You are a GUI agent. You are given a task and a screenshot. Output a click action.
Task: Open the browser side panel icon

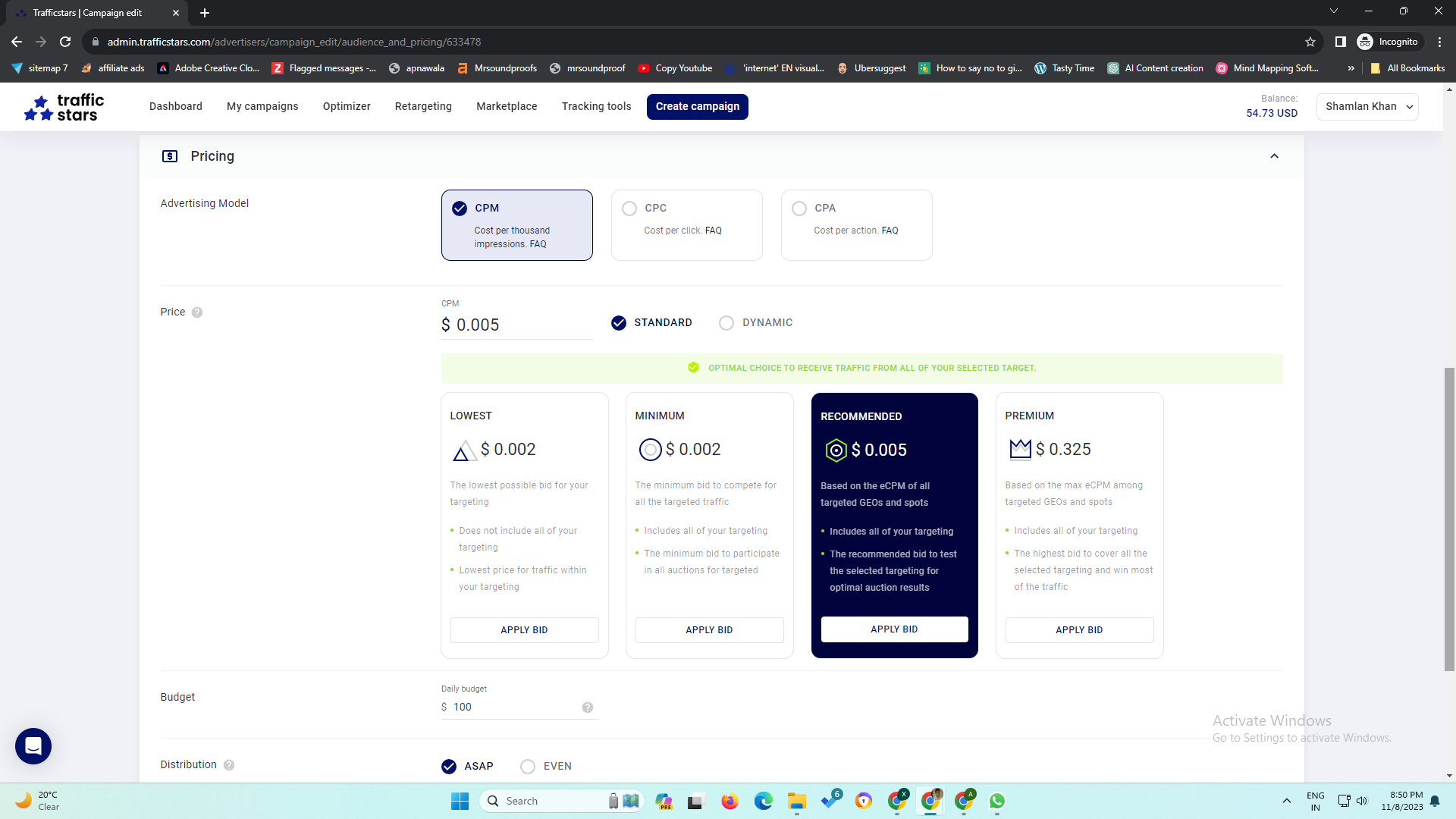pos(1341,42)
